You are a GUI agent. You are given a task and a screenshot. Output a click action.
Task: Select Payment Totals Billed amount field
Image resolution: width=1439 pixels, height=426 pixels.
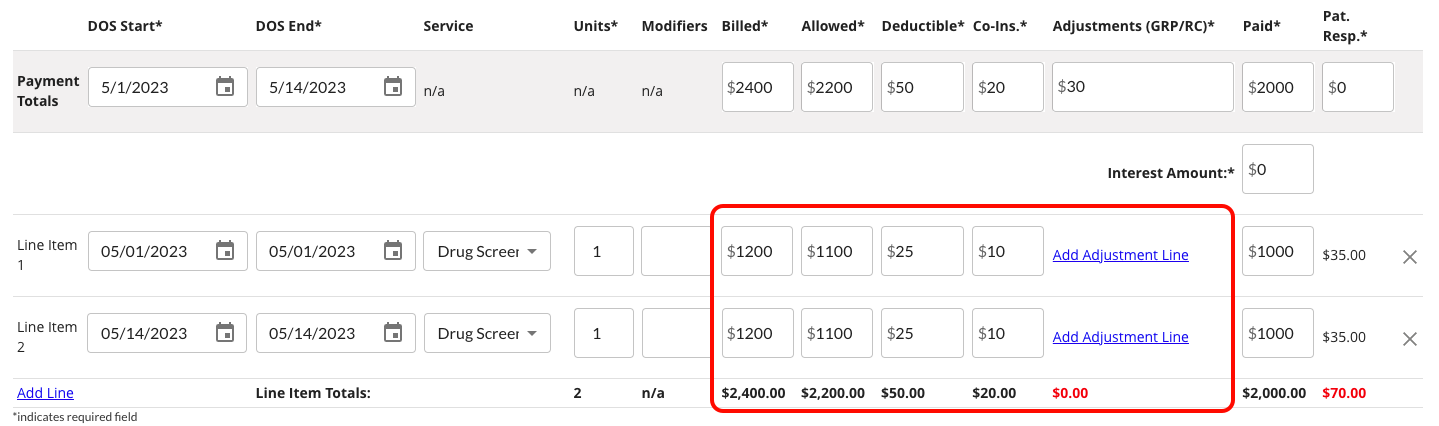click(x=757, y=87)
